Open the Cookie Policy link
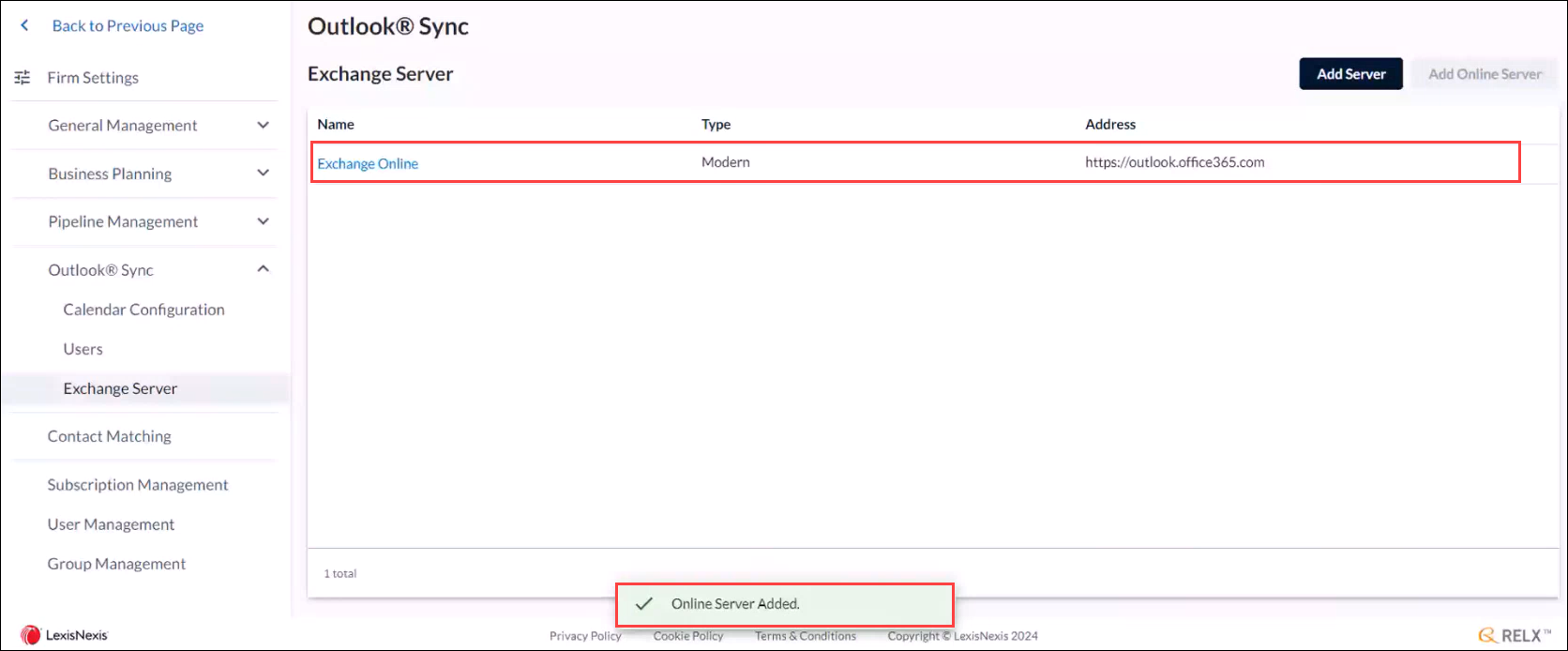 tap(688, 636)
